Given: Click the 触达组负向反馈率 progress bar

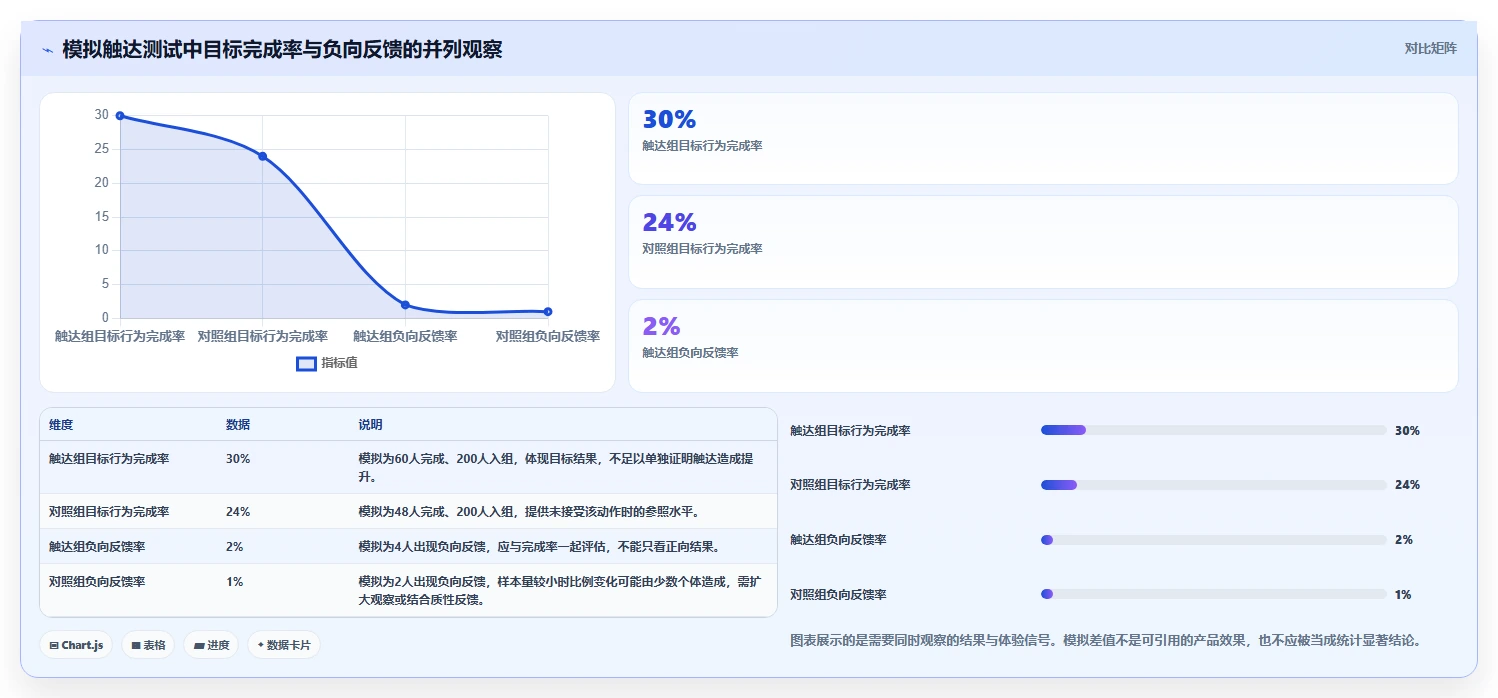Looking at the screenshot, I should pos(1213,540).
